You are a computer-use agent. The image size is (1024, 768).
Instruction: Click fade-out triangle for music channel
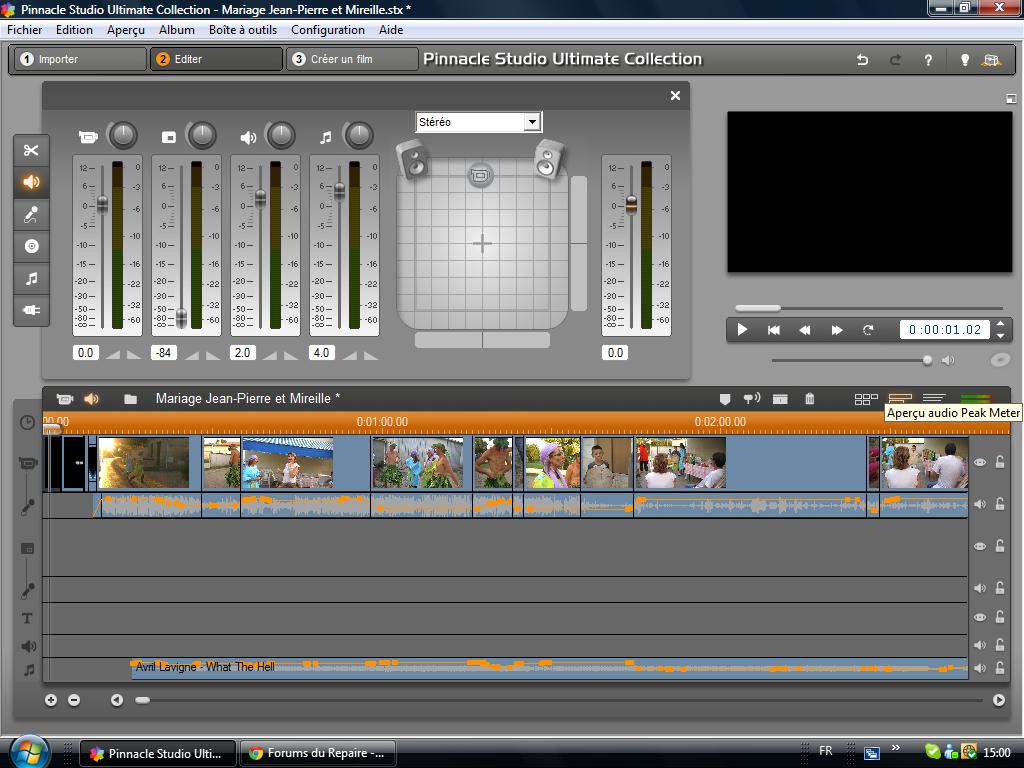(370, 354)
